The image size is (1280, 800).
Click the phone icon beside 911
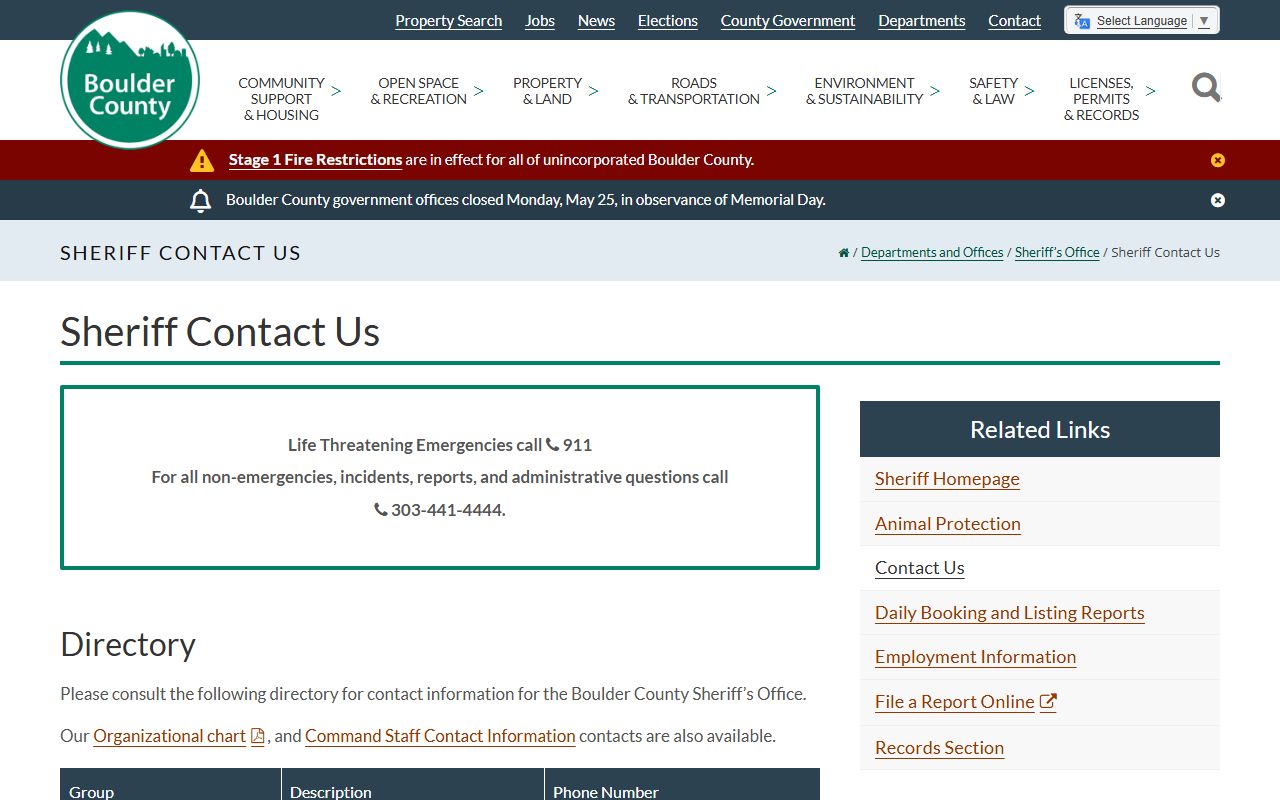pos(552,445)
